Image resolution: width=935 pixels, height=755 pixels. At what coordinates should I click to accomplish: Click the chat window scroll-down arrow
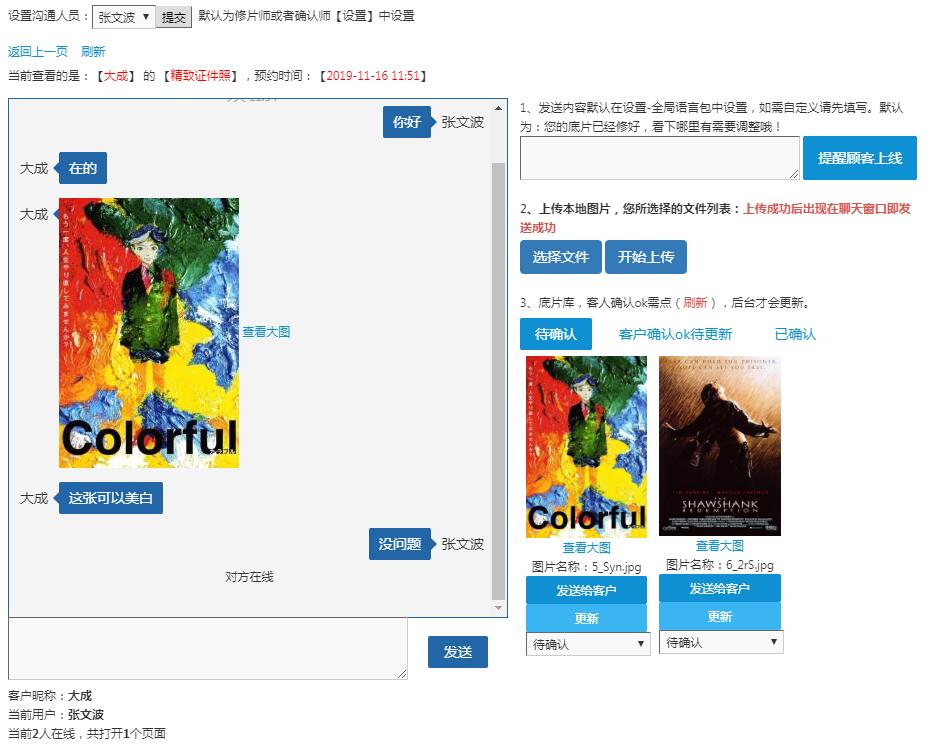499,608
